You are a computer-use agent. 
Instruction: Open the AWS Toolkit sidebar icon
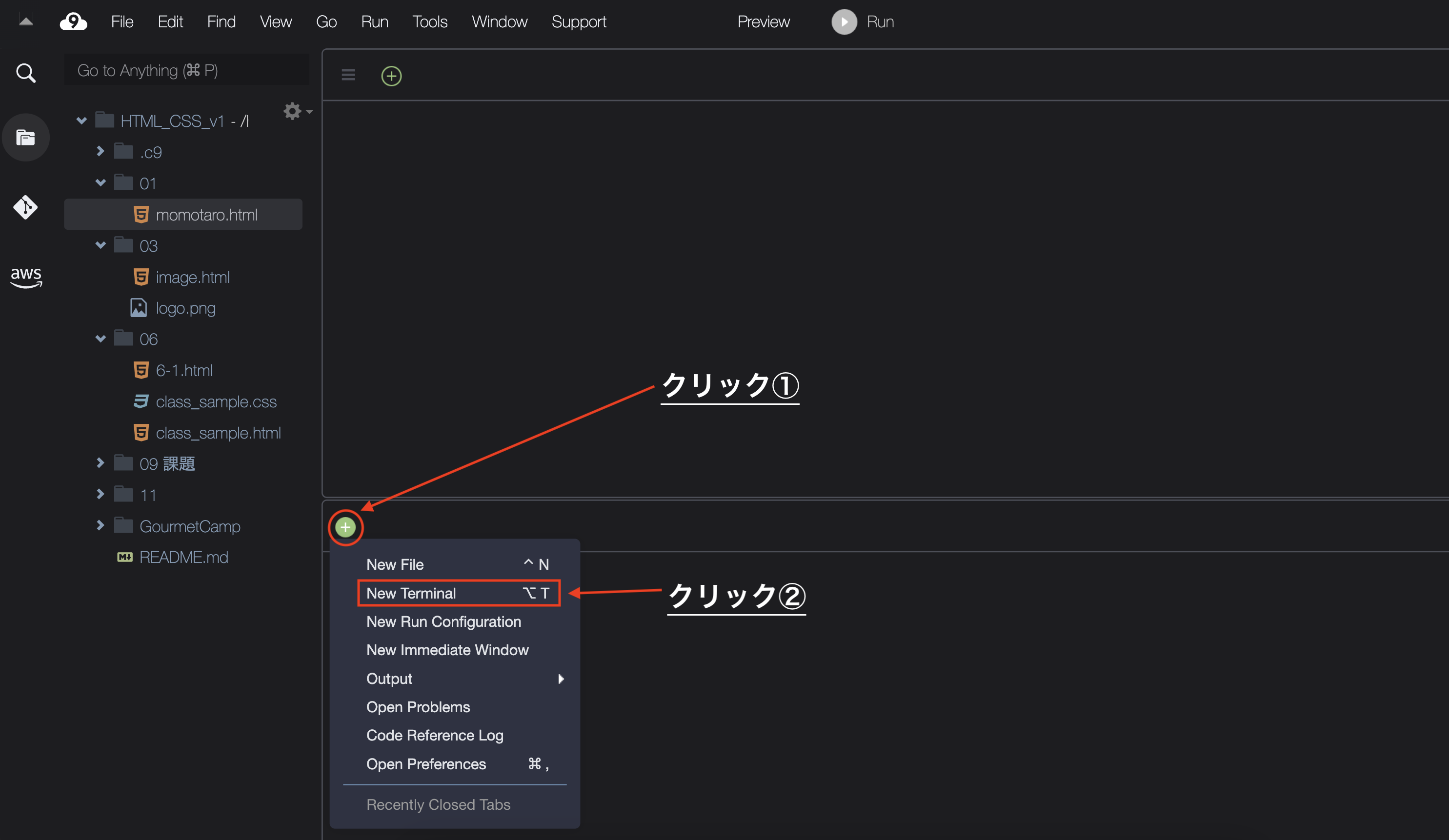[26, 277]
